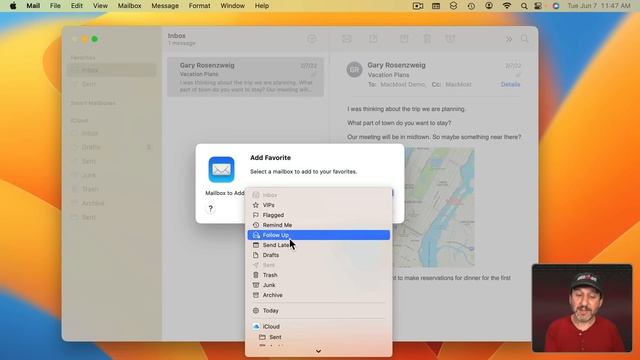Click the menu bar date and time

coord(599,6)
